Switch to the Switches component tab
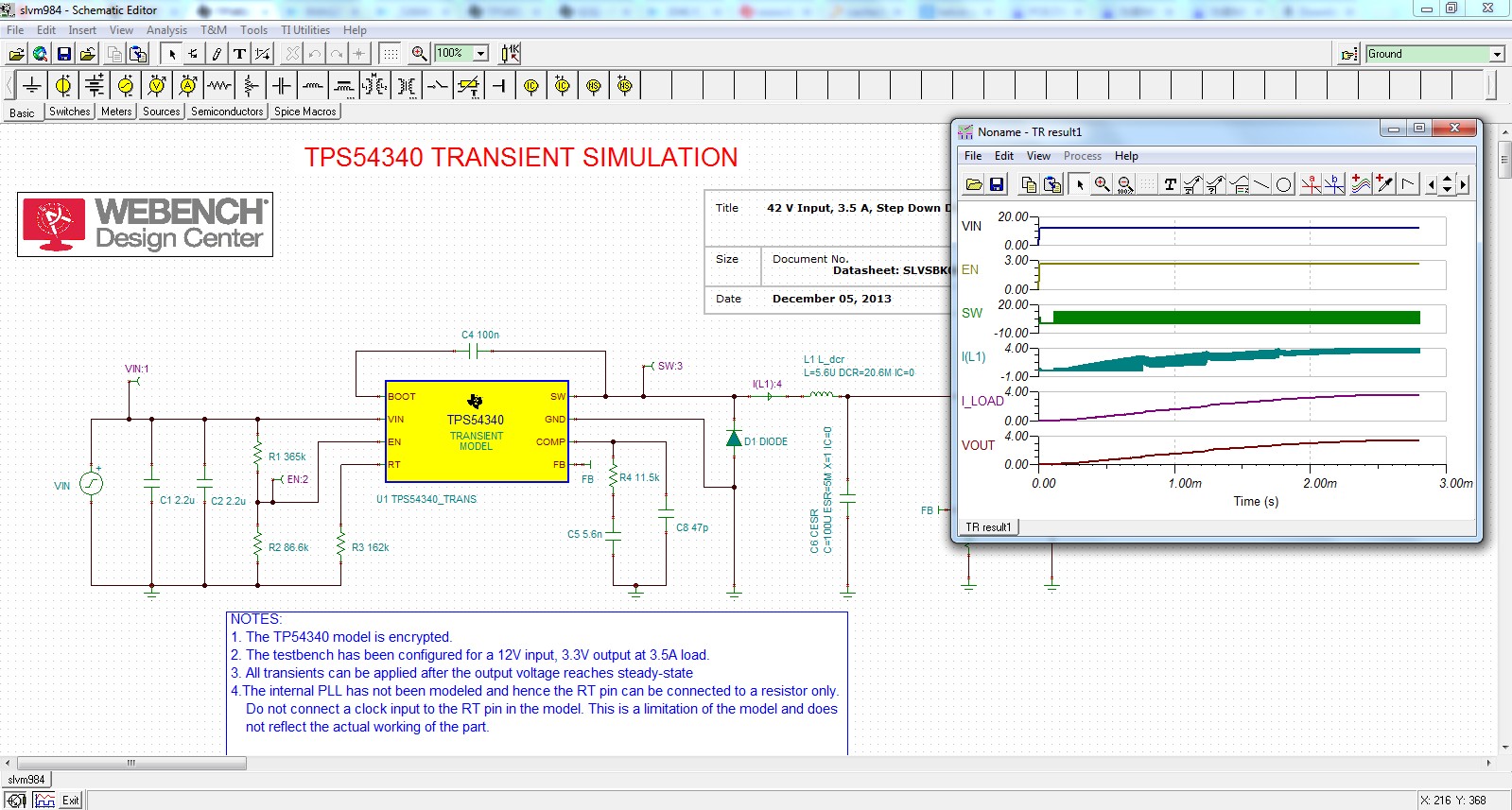 point(70,112)
